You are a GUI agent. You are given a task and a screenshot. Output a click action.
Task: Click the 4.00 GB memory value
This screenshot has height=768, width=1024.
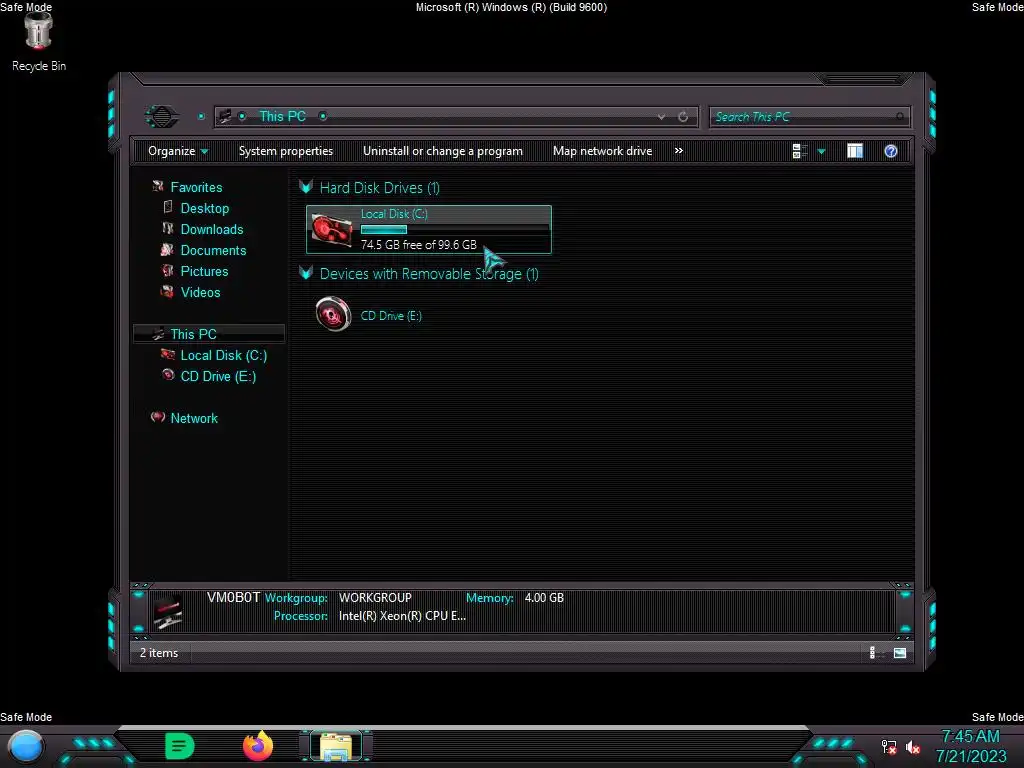click(544, 598)
